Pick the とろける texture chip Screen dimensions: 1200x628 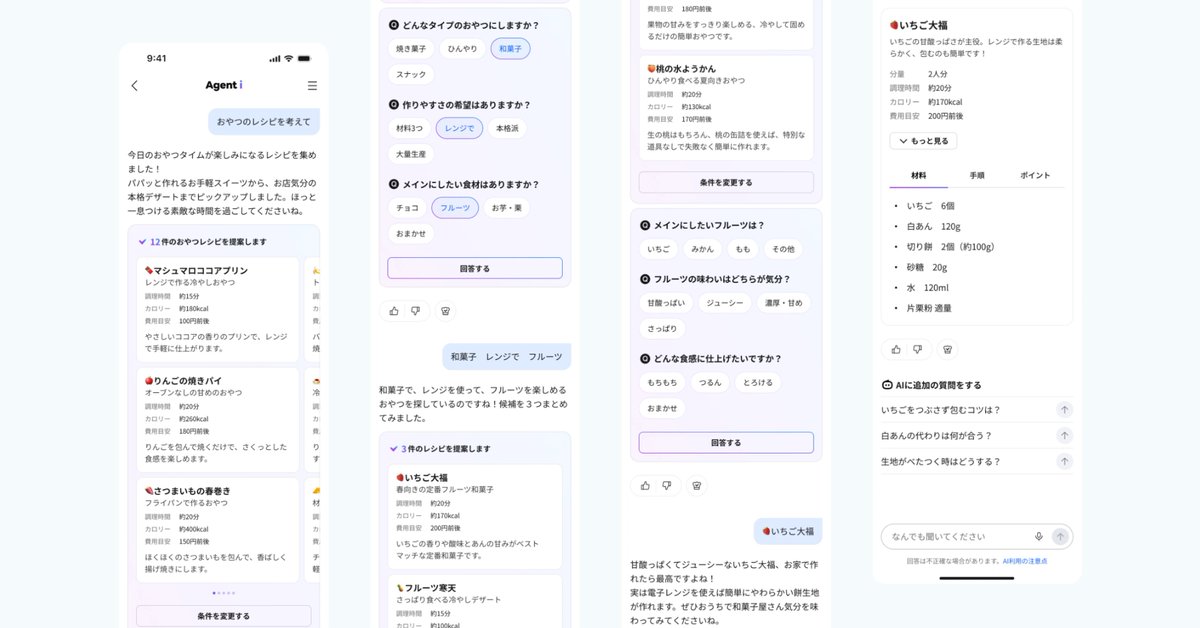(x=758, y=383)
